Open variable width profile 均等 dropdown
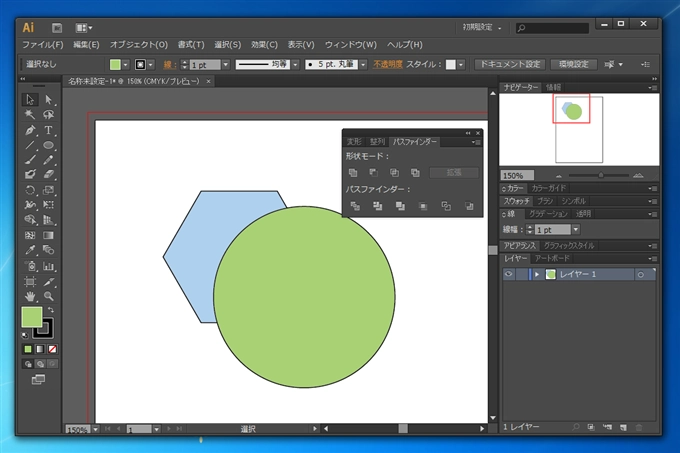Screen dimensions: 680x453 295,65
